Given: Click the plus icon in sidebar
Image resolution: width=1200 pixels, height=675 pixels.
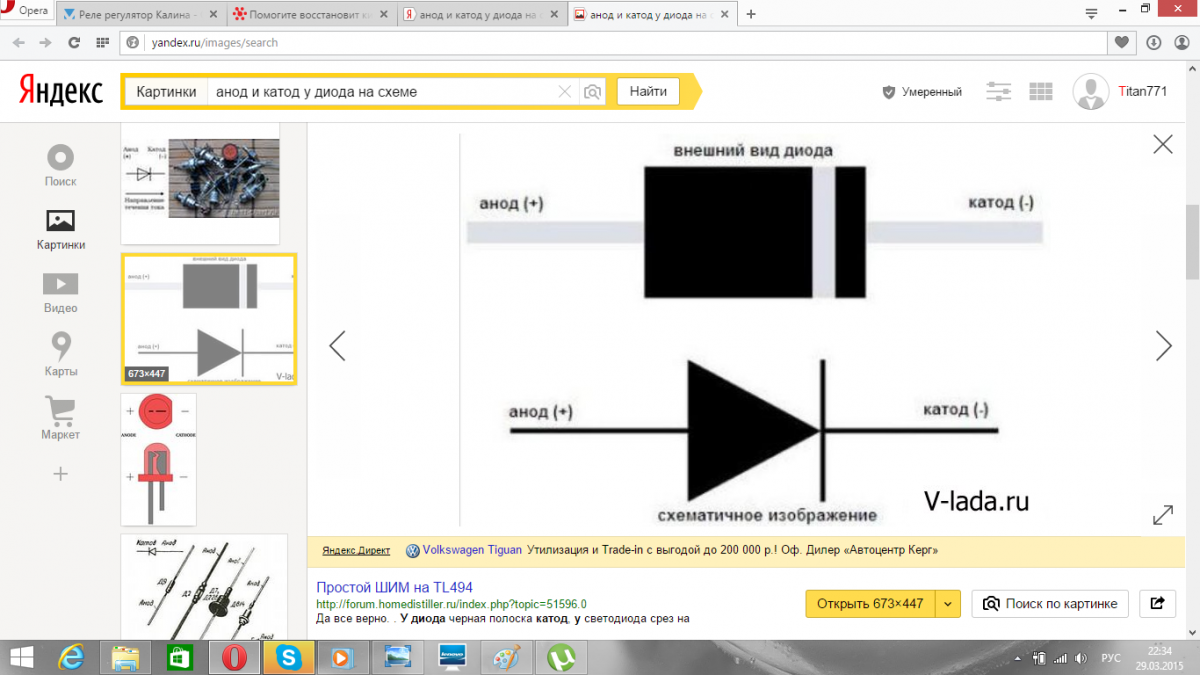Looking at the screenshot, I should pos(61,473).
